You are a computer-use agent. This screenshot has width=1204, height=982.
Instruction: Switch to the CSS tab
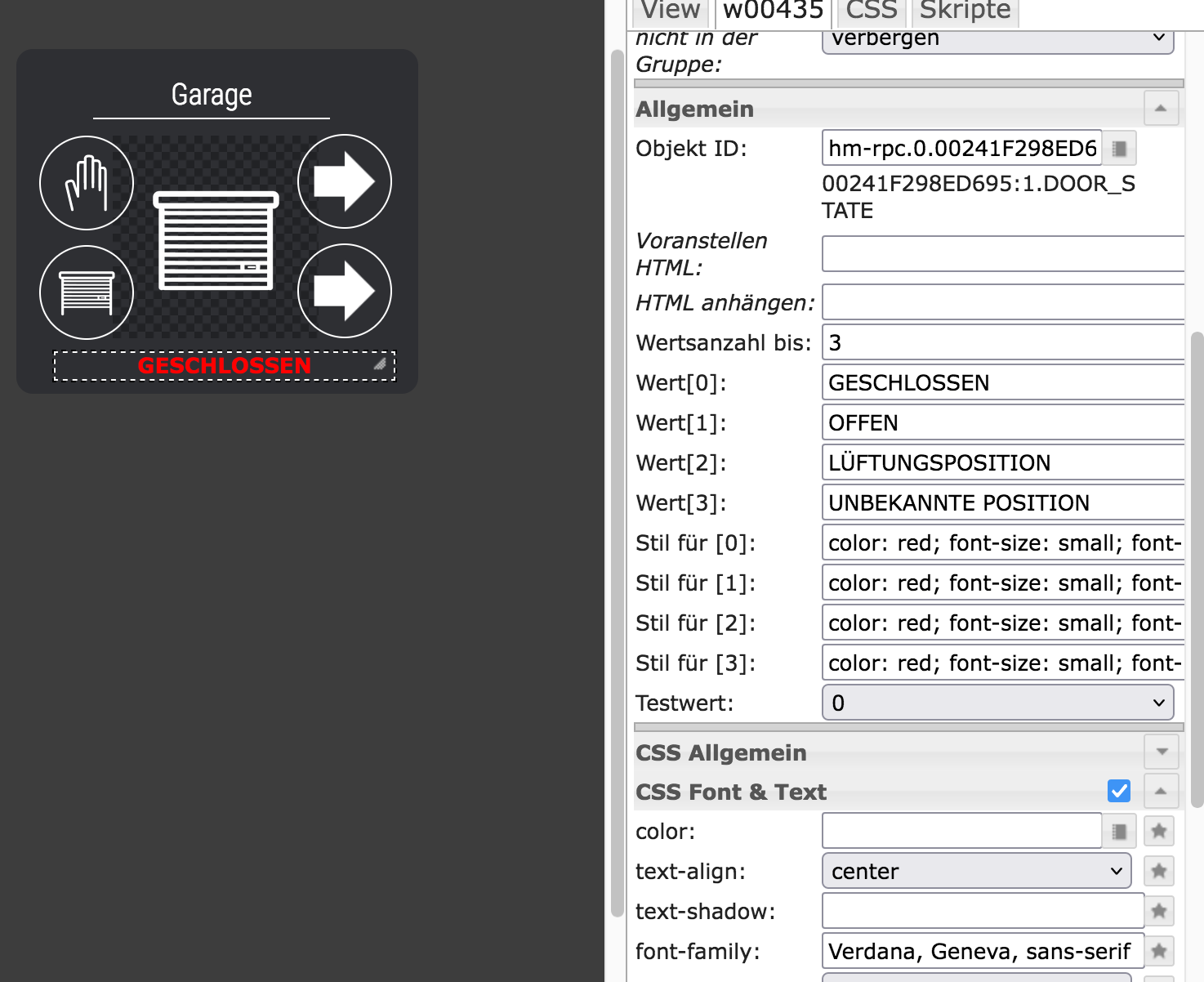[x=872, y=11]
